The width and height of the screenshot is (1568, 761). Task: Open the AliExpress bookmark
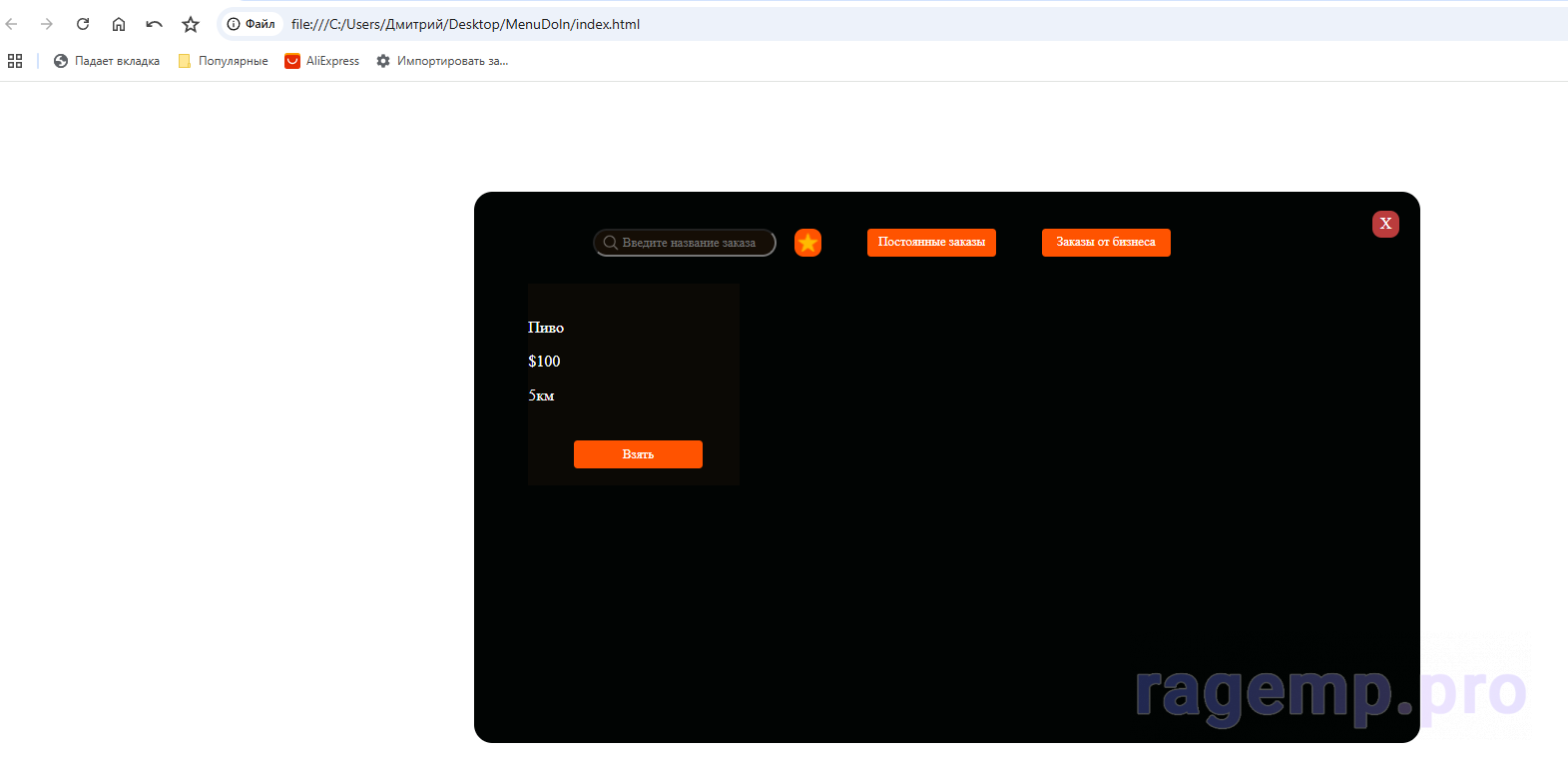coord(322,61)
